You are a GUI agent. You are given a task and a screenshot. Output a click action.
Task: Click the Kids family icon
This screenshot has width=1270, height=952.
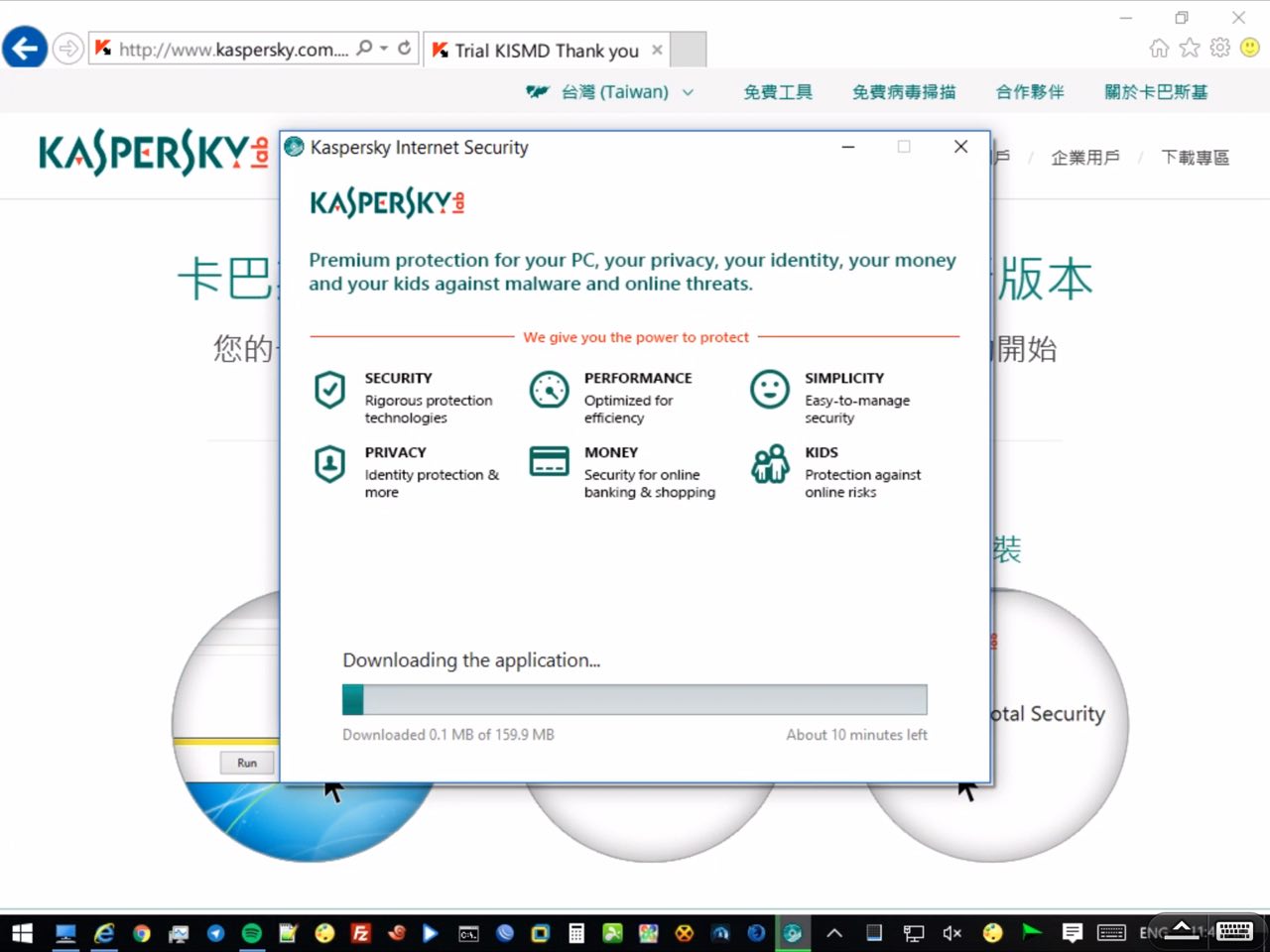tap(770, 463)
